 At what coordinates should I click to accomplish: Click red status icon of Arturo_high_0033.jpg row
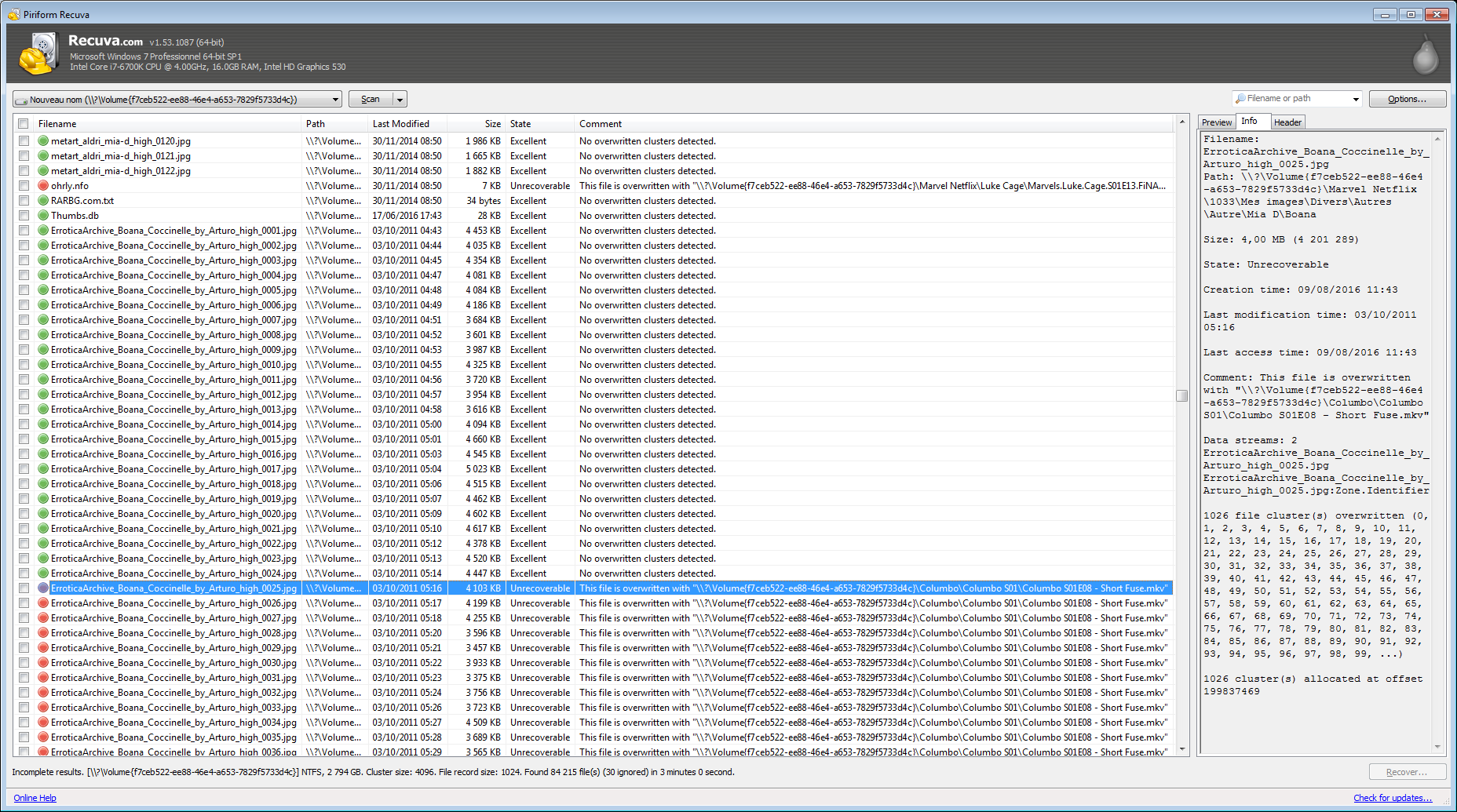click(43, 708)
